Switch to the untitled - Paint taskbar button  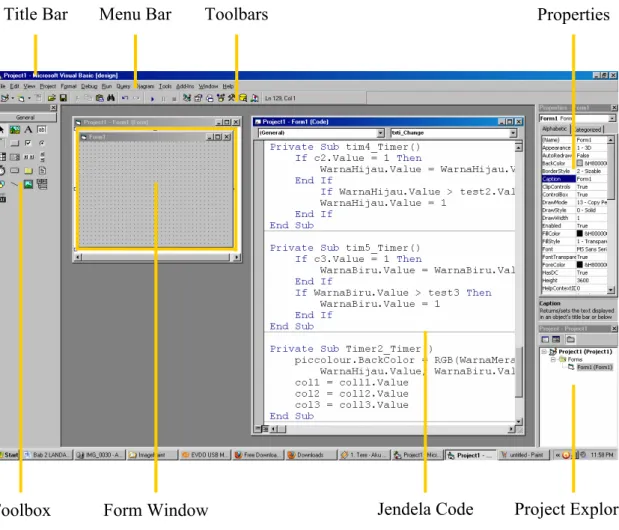pyautogui.click(x=523, y=455)
